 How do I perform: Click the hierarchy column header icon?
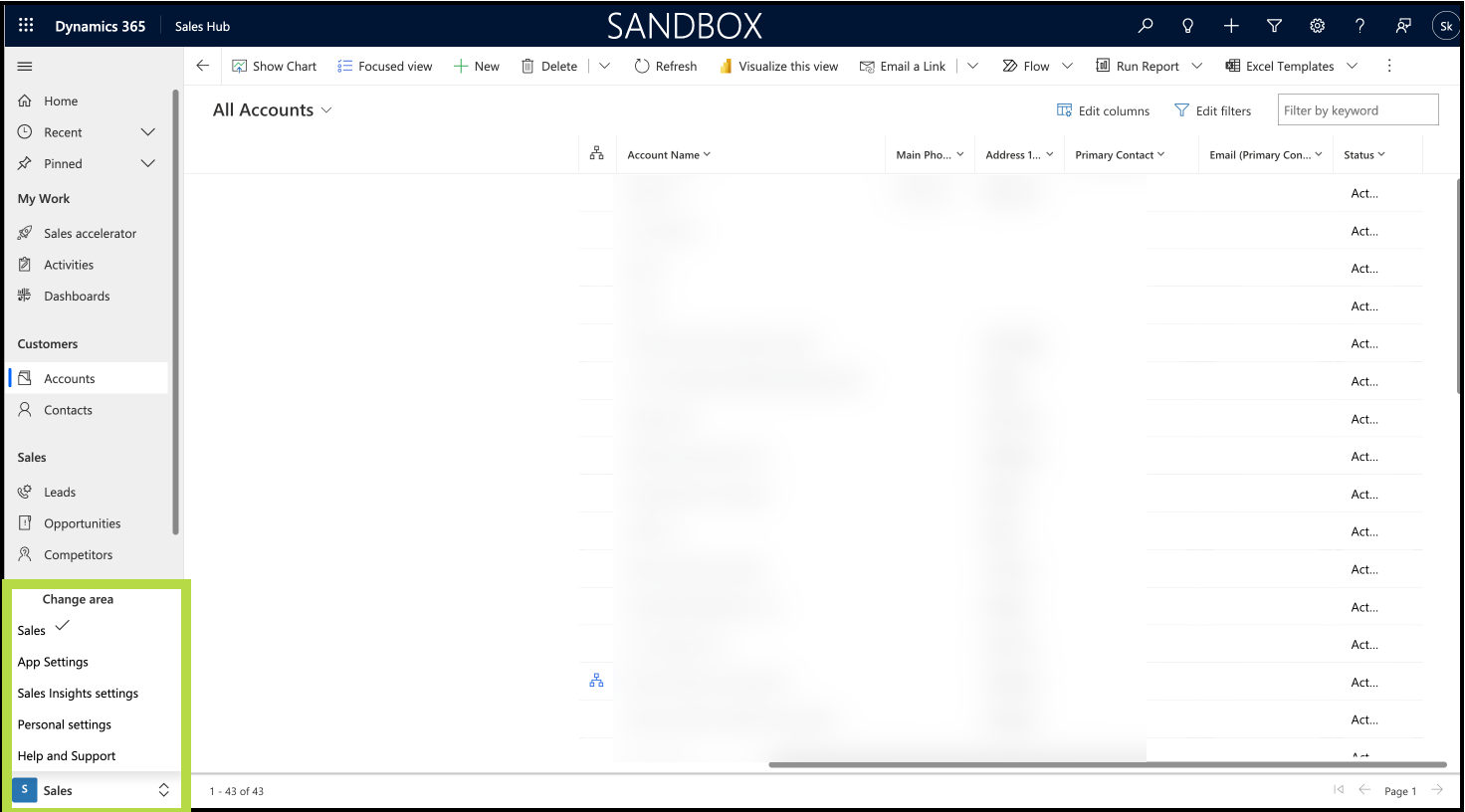596,153
